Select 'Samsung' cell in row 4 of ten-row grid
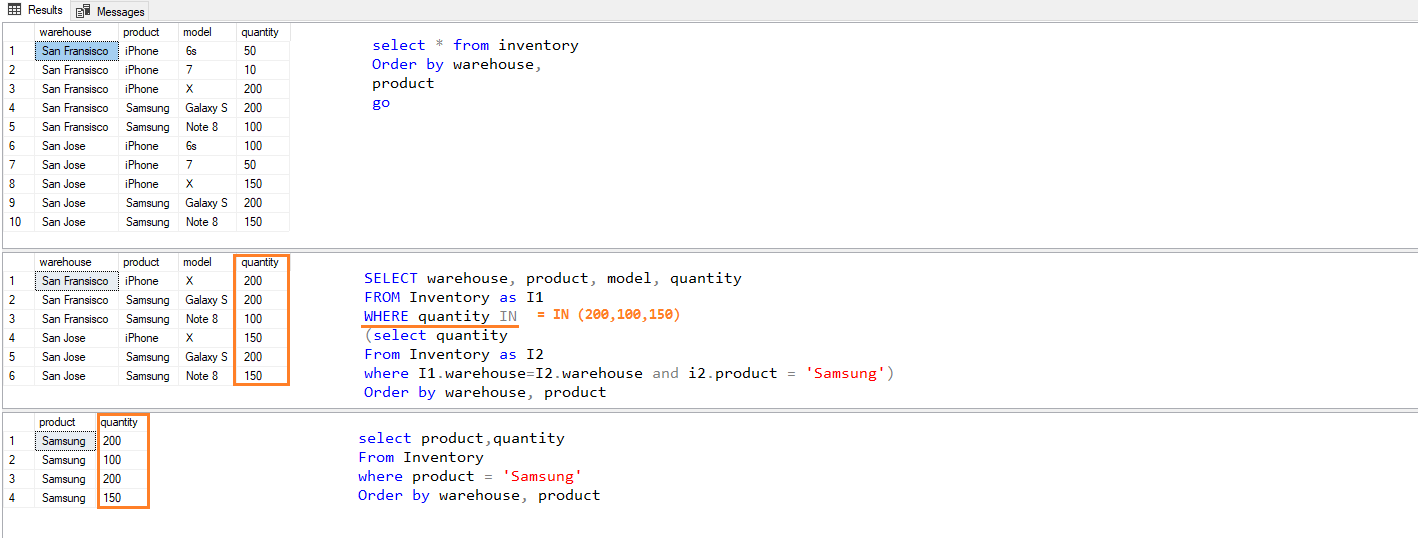This screenshot has height=538, width=1418. [x=149, y=108]
